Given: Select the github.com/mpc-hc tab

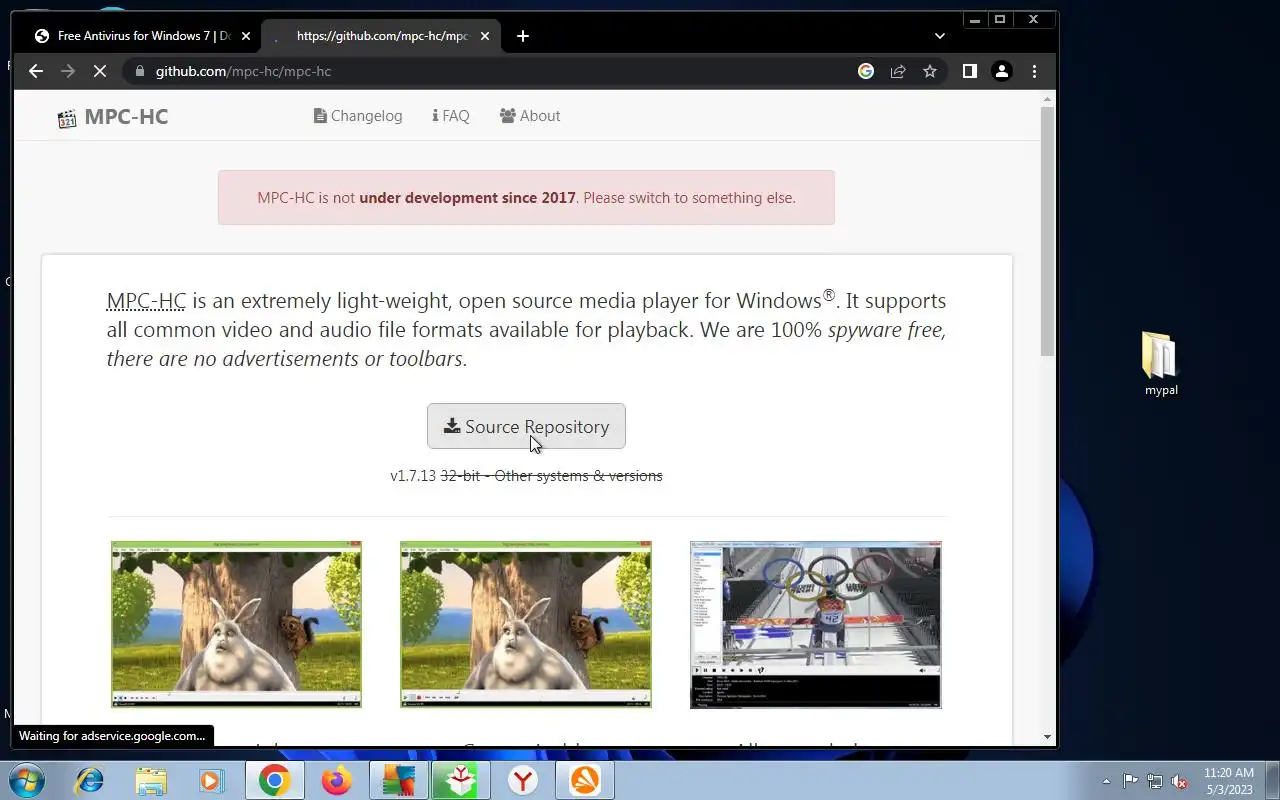Looking at the screenshot, I should pyautogui.click(x=380, y=36).
